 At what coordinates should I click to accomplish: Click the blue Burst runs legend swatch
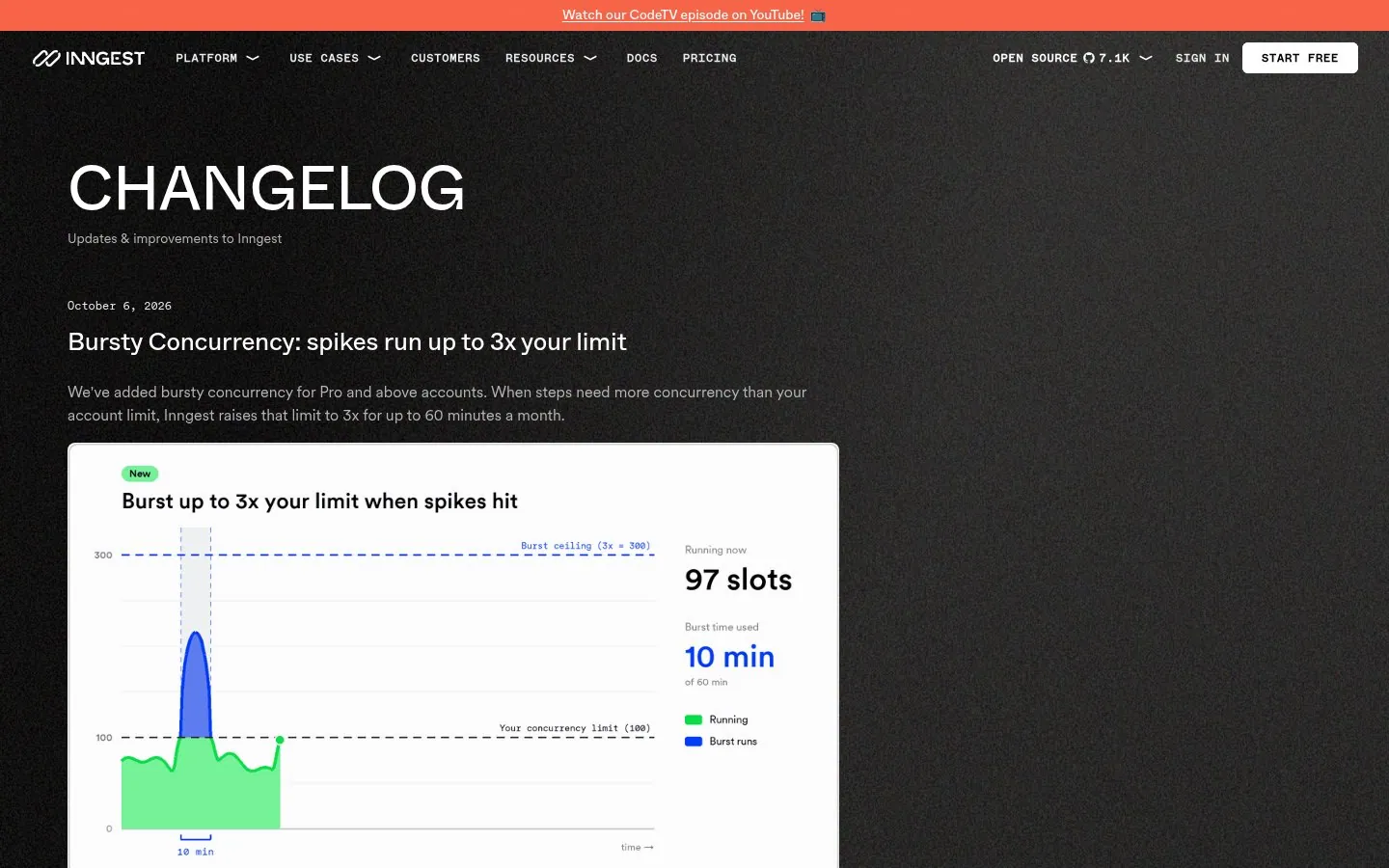tap(694, 742)
